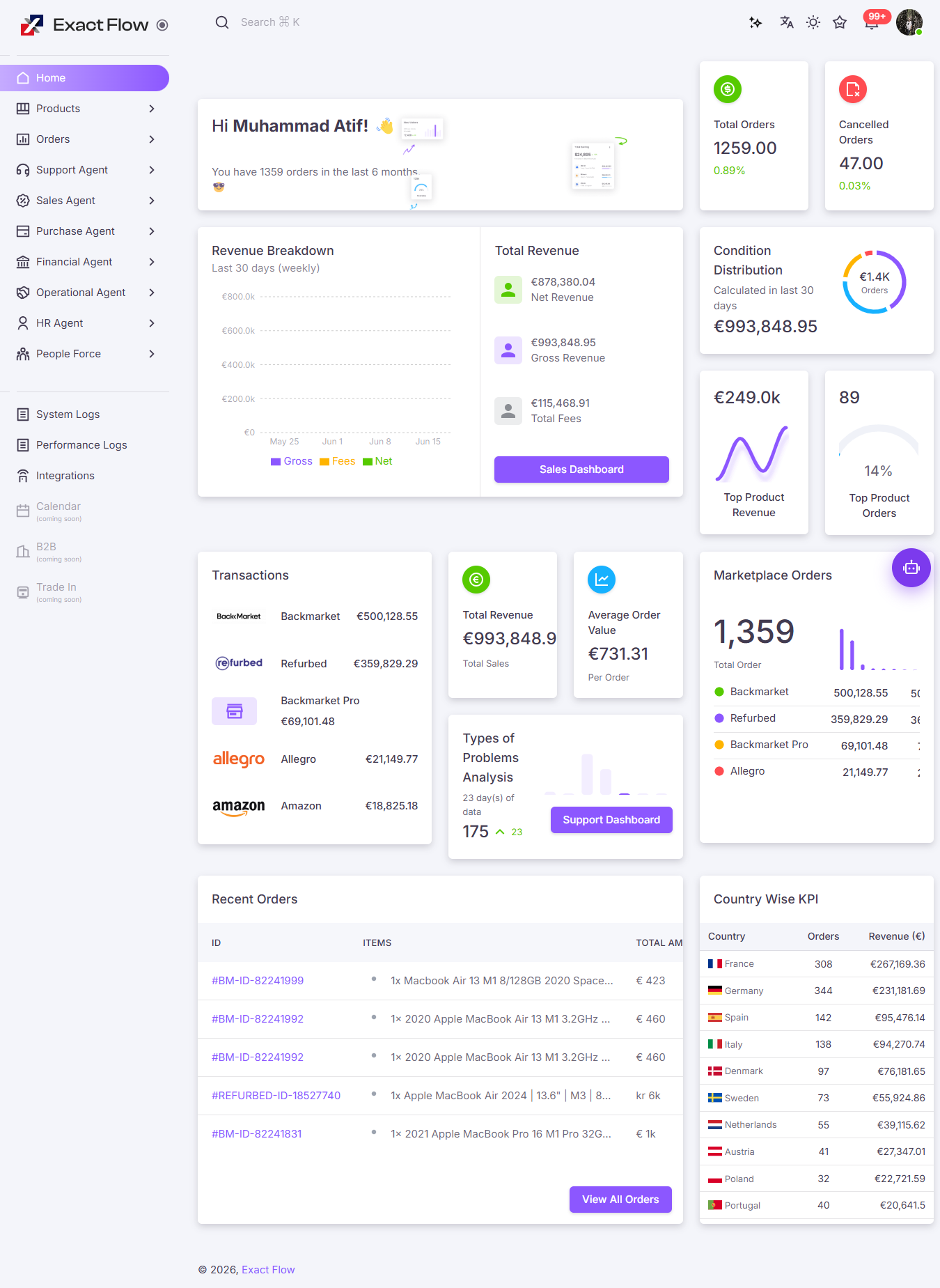Click the Exact Flow logo icon
The width and height of the screenshot is (940, 1288).
click(x=31, y=25)
